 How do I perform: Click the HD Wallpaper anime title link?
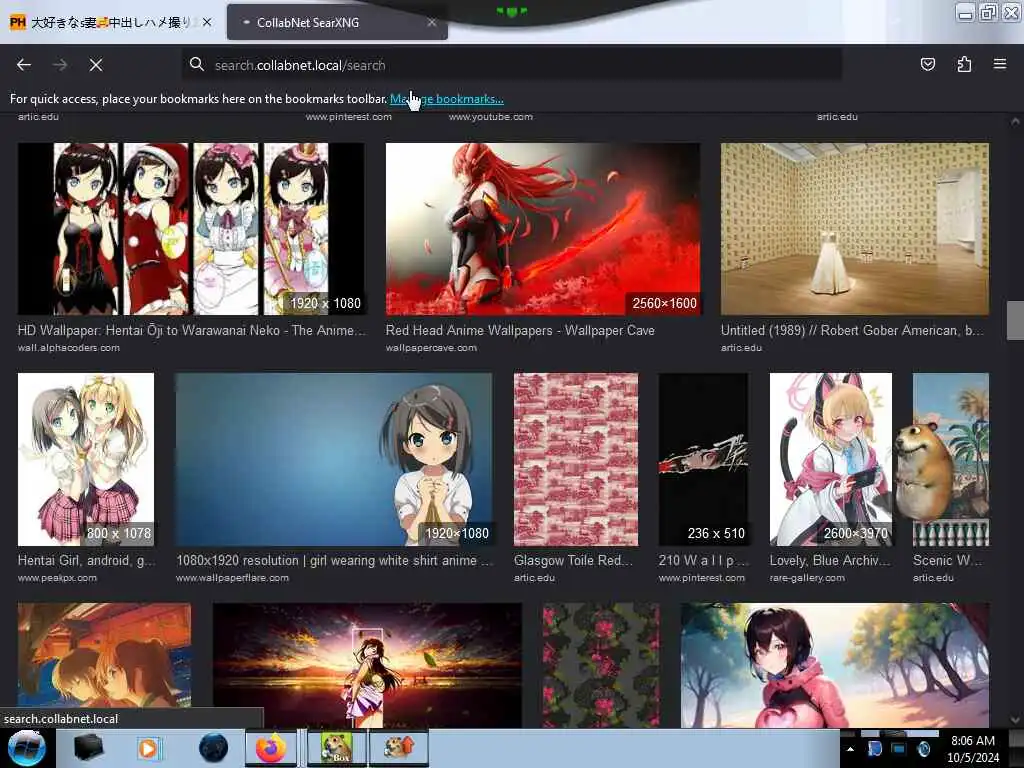(191, 330)
